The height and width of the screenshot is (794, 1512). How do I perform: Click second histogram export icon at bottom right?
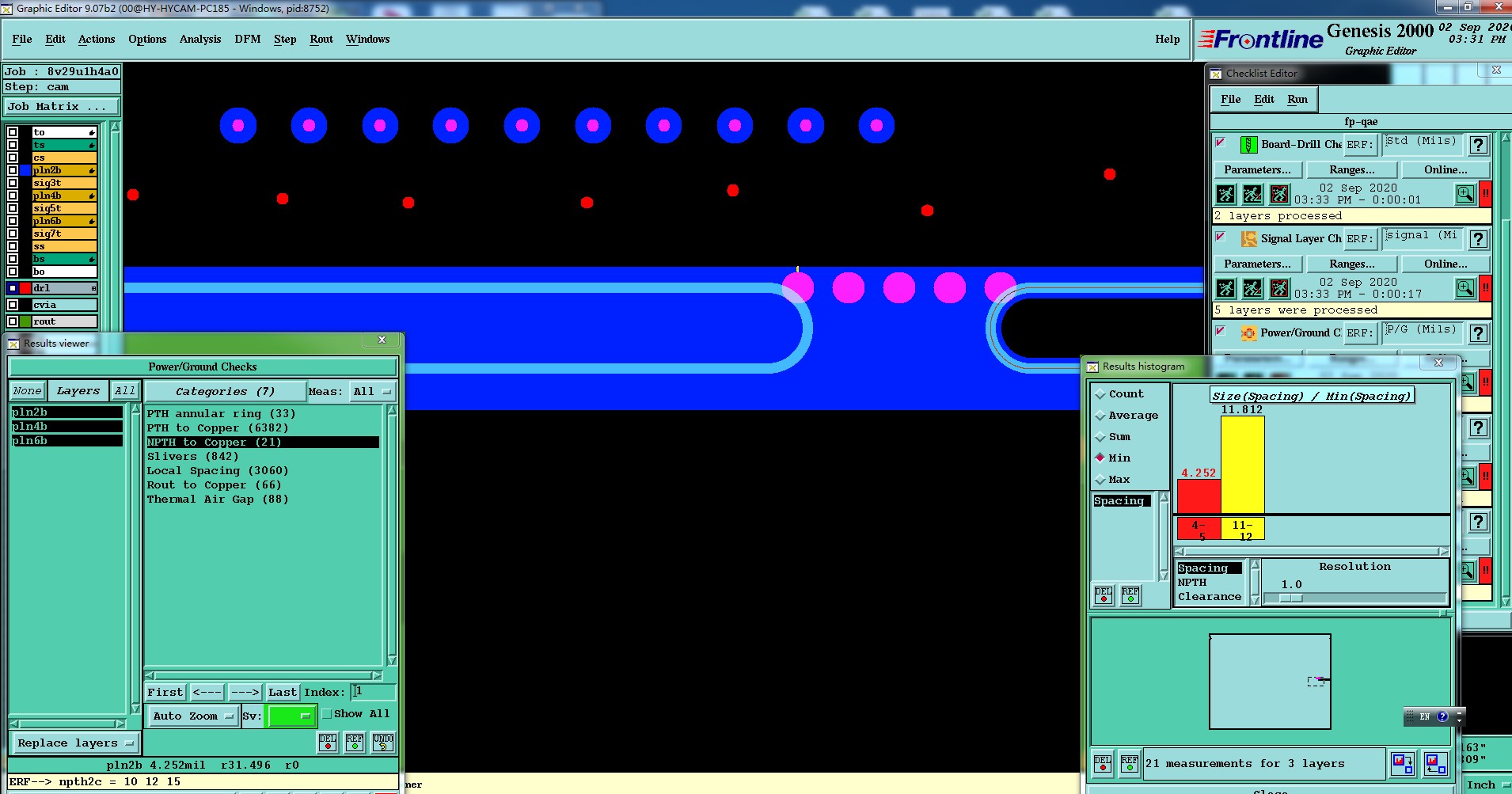pyautogui.click(x=1435, y=763)
